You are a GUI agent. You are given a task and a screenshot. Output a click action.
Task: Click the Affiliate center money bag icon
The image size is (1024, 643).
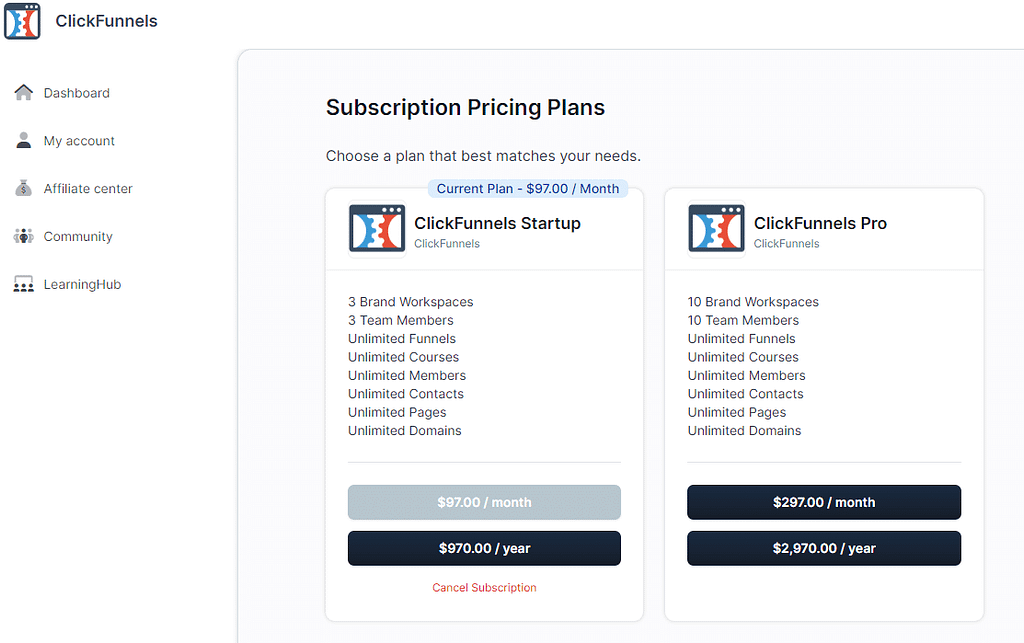click(x=24, y=188)
